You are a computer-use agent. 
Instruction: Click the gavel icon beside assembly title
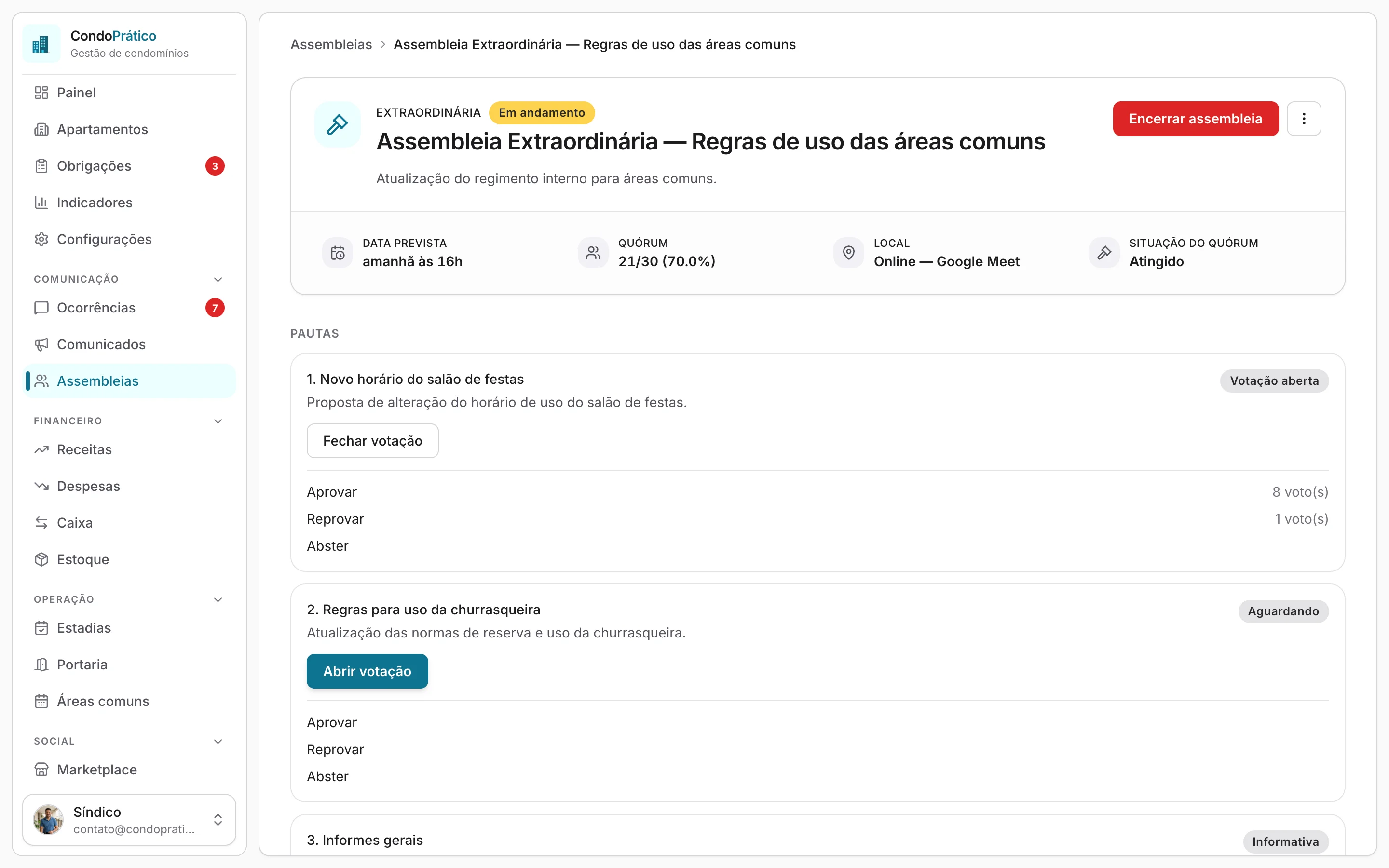338,124
